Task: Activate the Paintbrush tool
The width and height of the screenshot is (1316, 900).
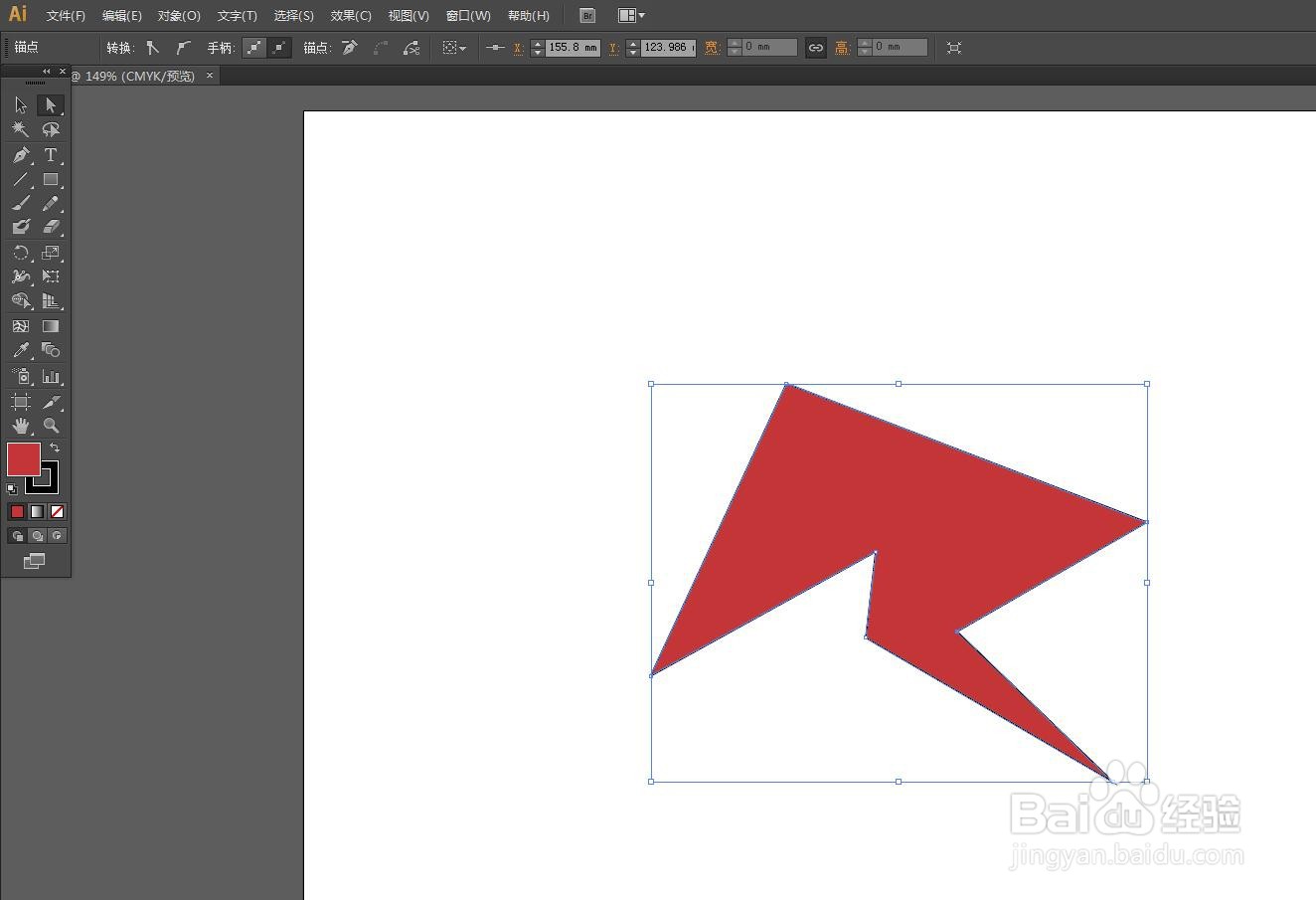Action: pos(21,204)
